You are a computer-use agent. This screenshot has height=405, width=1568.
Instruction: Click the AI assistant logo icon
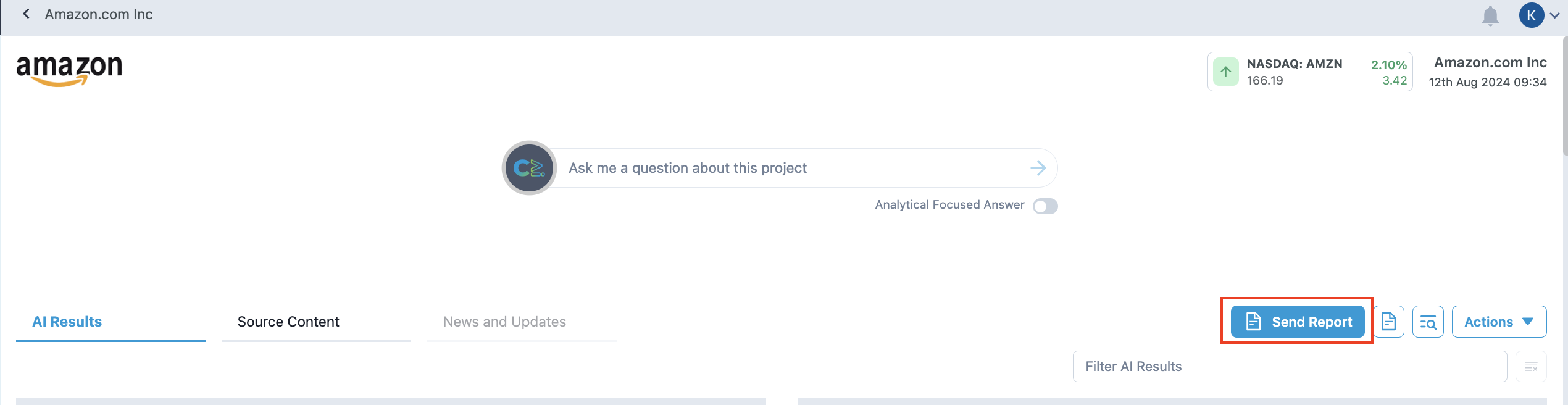tap(529, 168)
